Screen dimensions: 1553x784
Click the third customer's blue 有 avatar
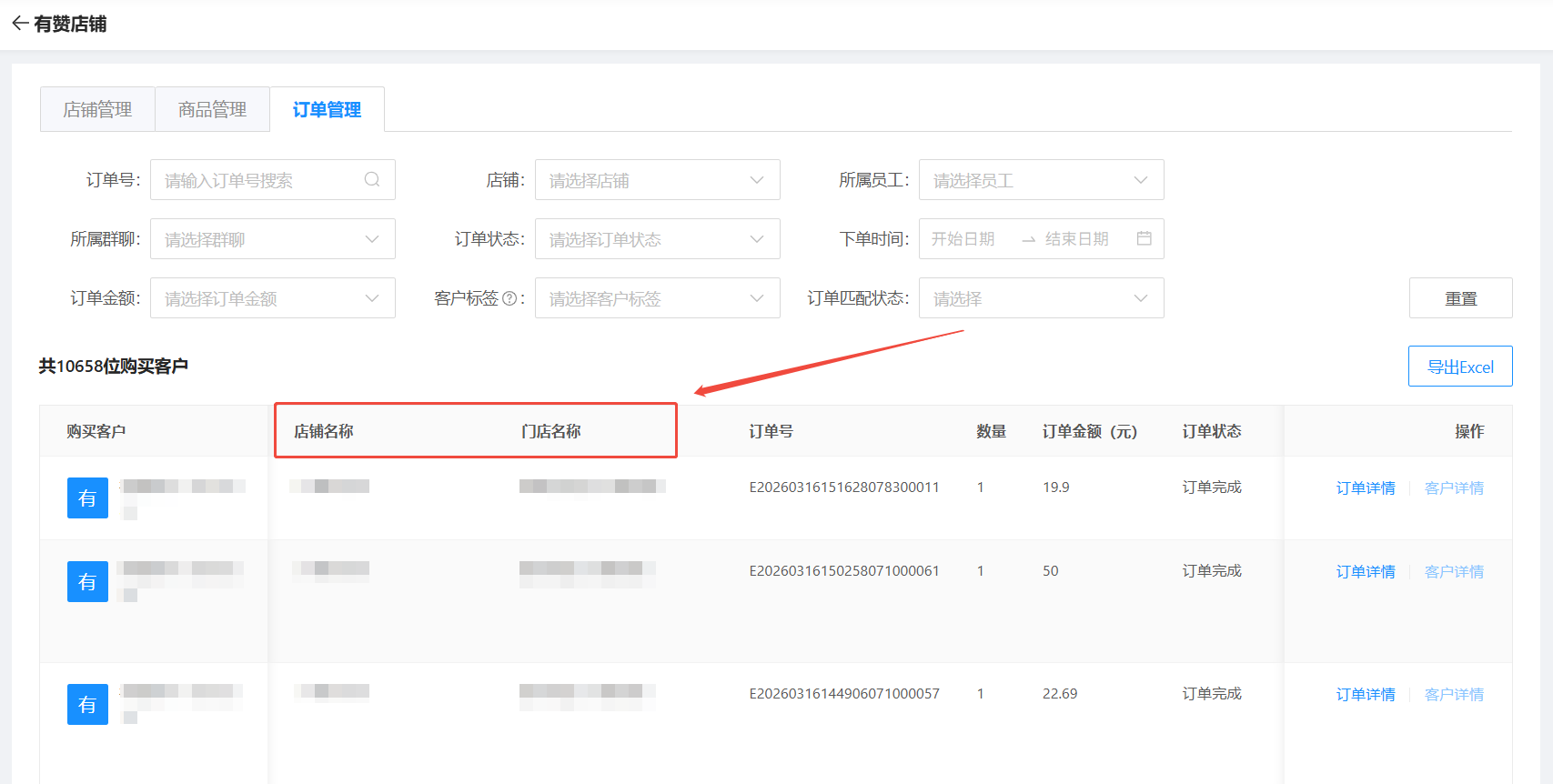87,704
